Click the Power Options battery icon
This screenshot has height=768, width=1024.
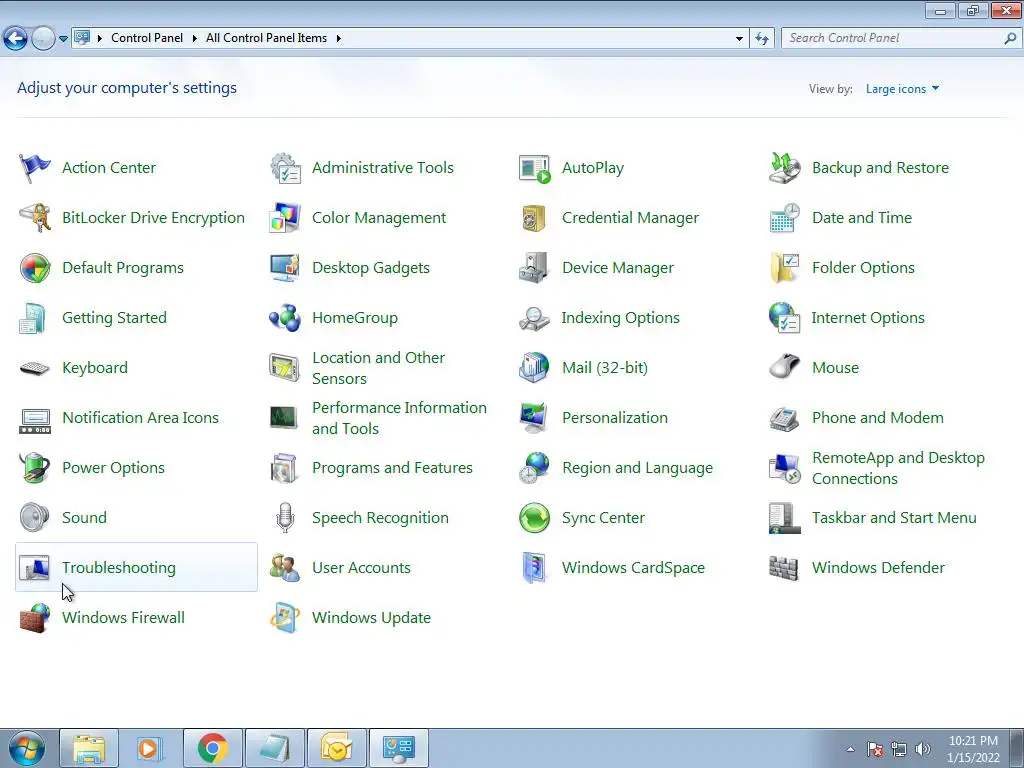pyautogui.click(x=35, y=468)
